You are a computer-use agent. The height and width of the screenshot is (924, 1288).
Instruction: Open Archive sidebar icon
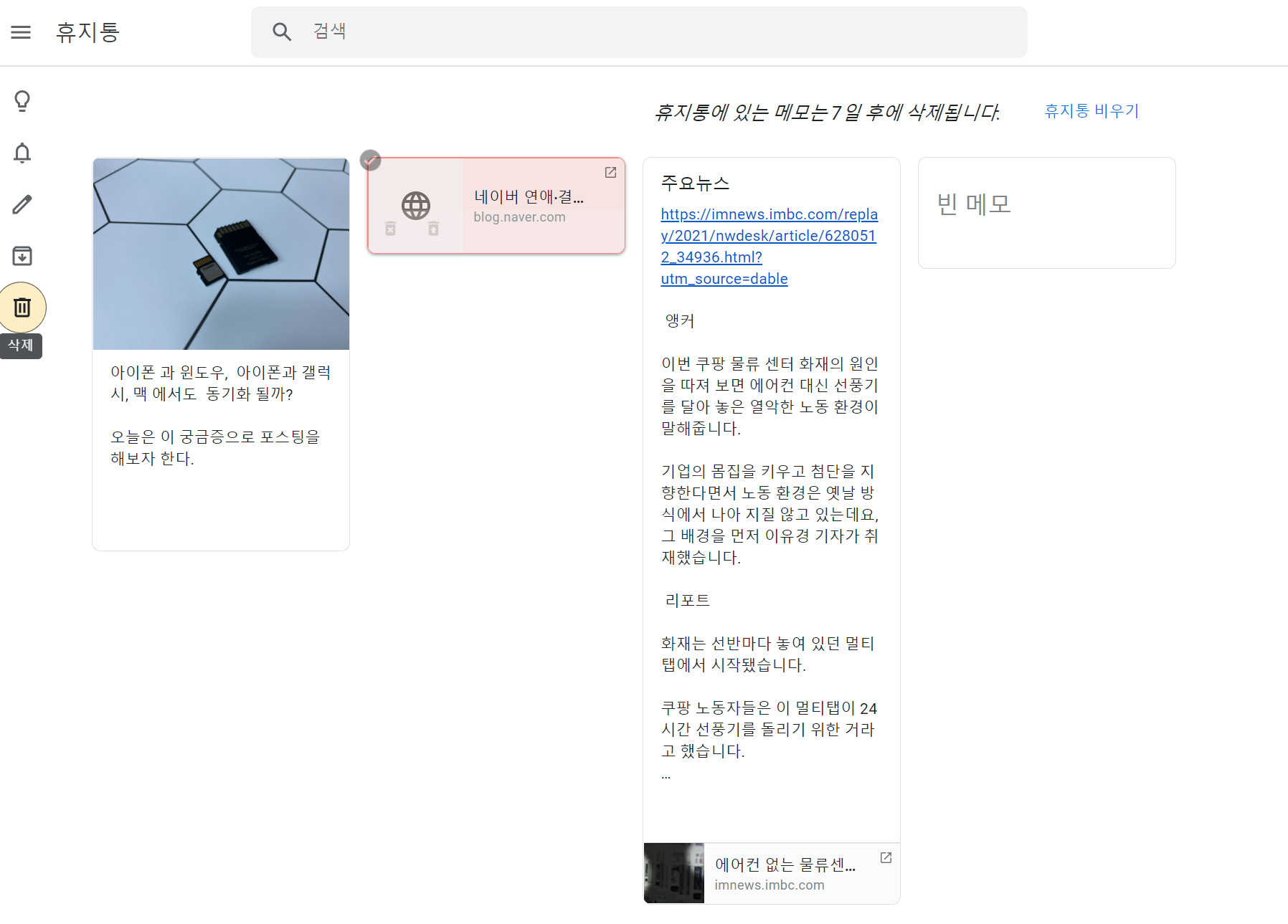(x=22, y=256)
